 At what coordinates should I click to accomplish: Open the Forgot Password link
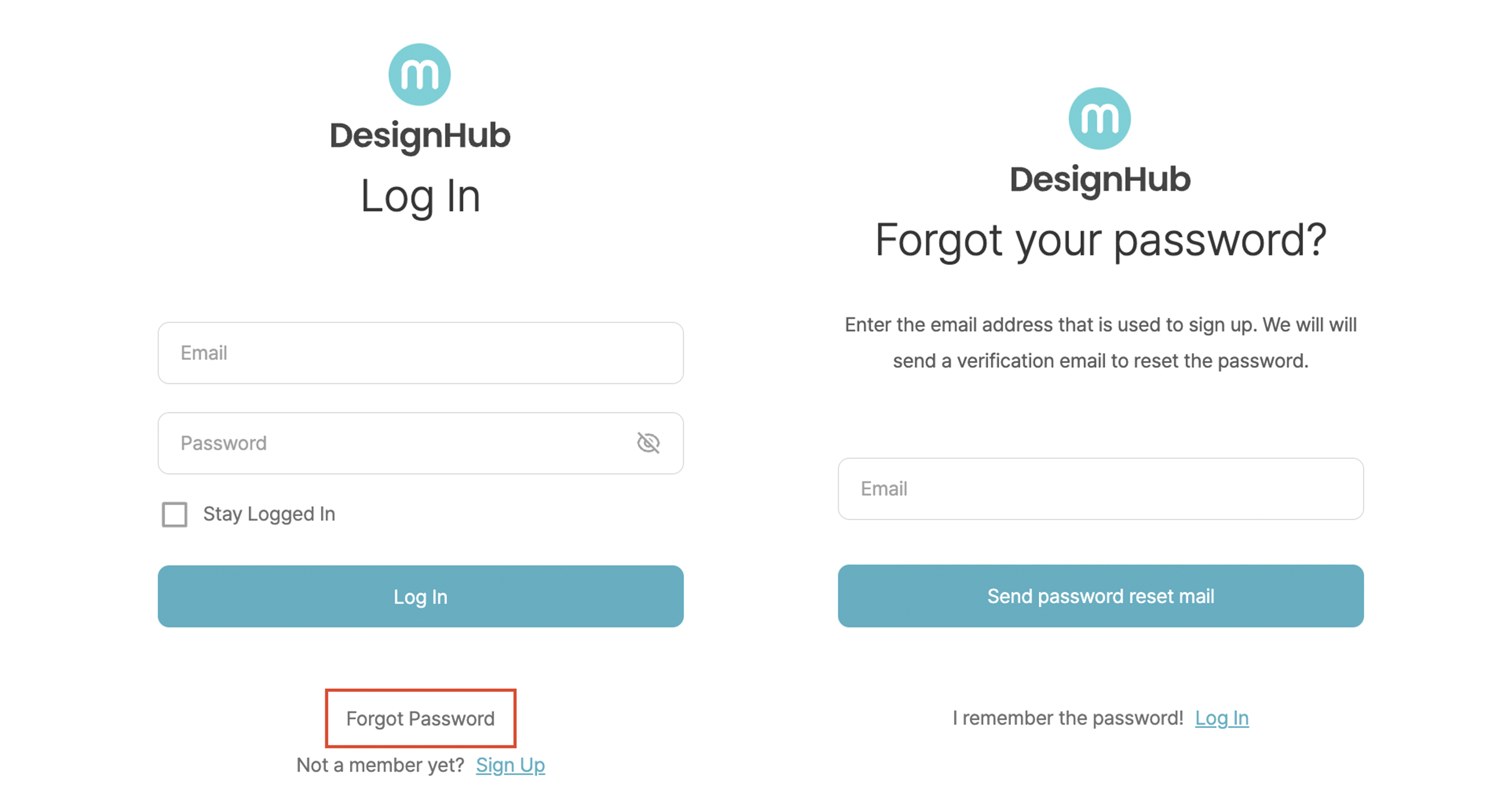420,719
